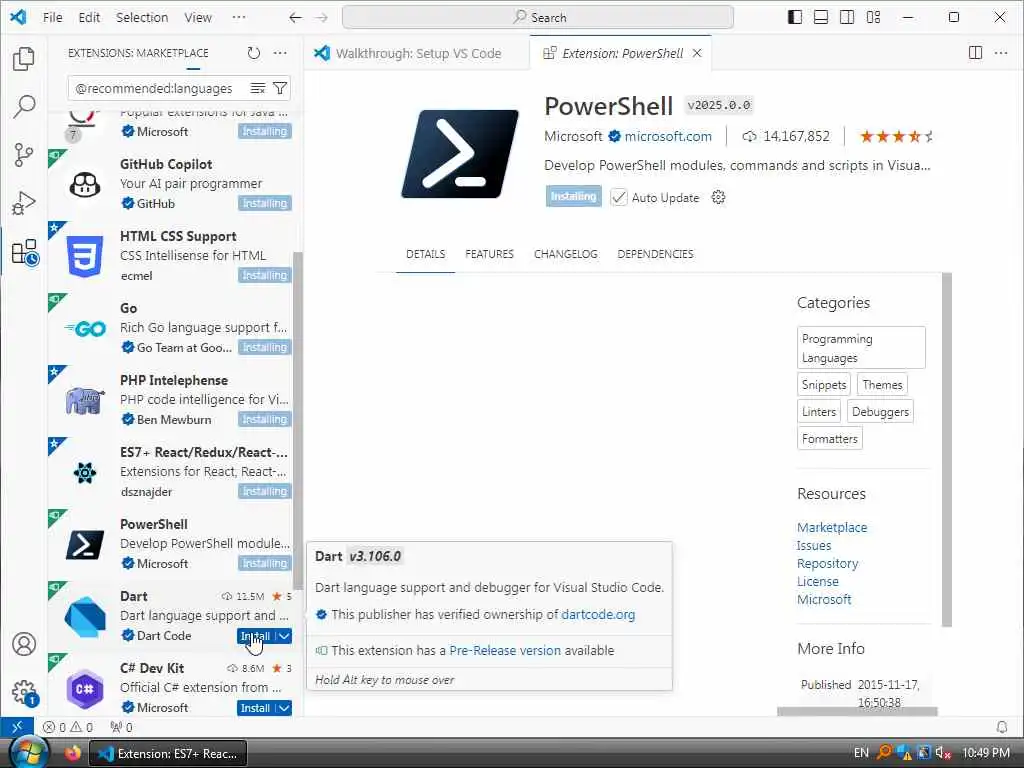Toggle primary side bar layout icon

tap(795, 18)
